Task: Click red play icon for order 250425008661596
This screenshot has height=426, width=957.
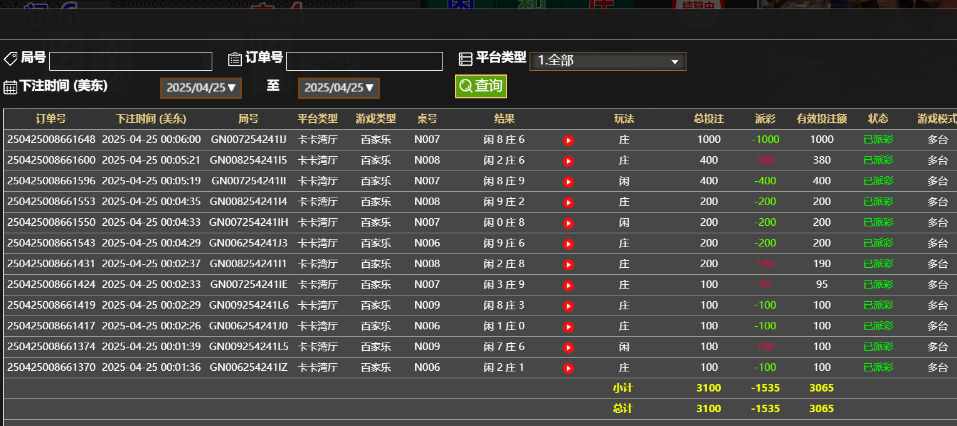Action: [568, 182]
